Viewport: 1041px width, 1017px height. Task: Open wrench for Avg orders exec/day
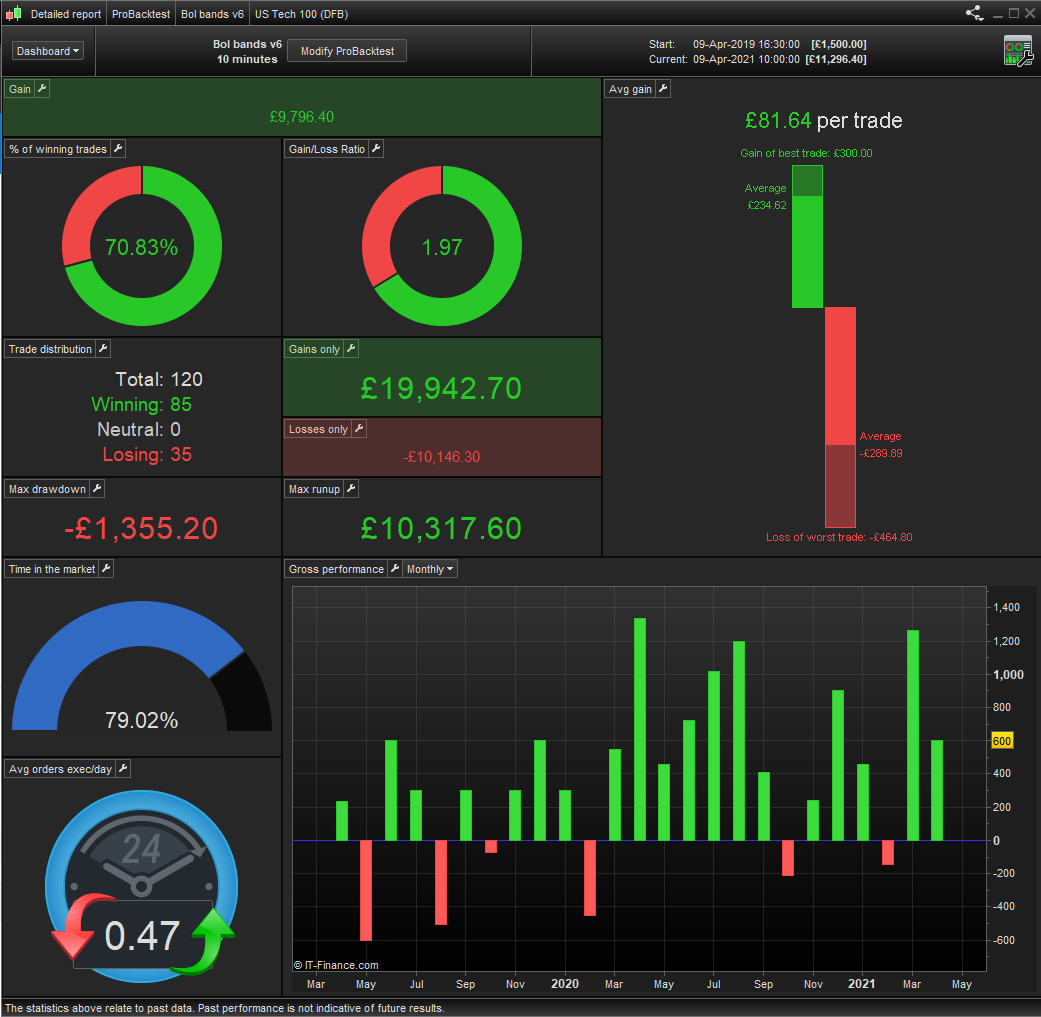point(123,769)
